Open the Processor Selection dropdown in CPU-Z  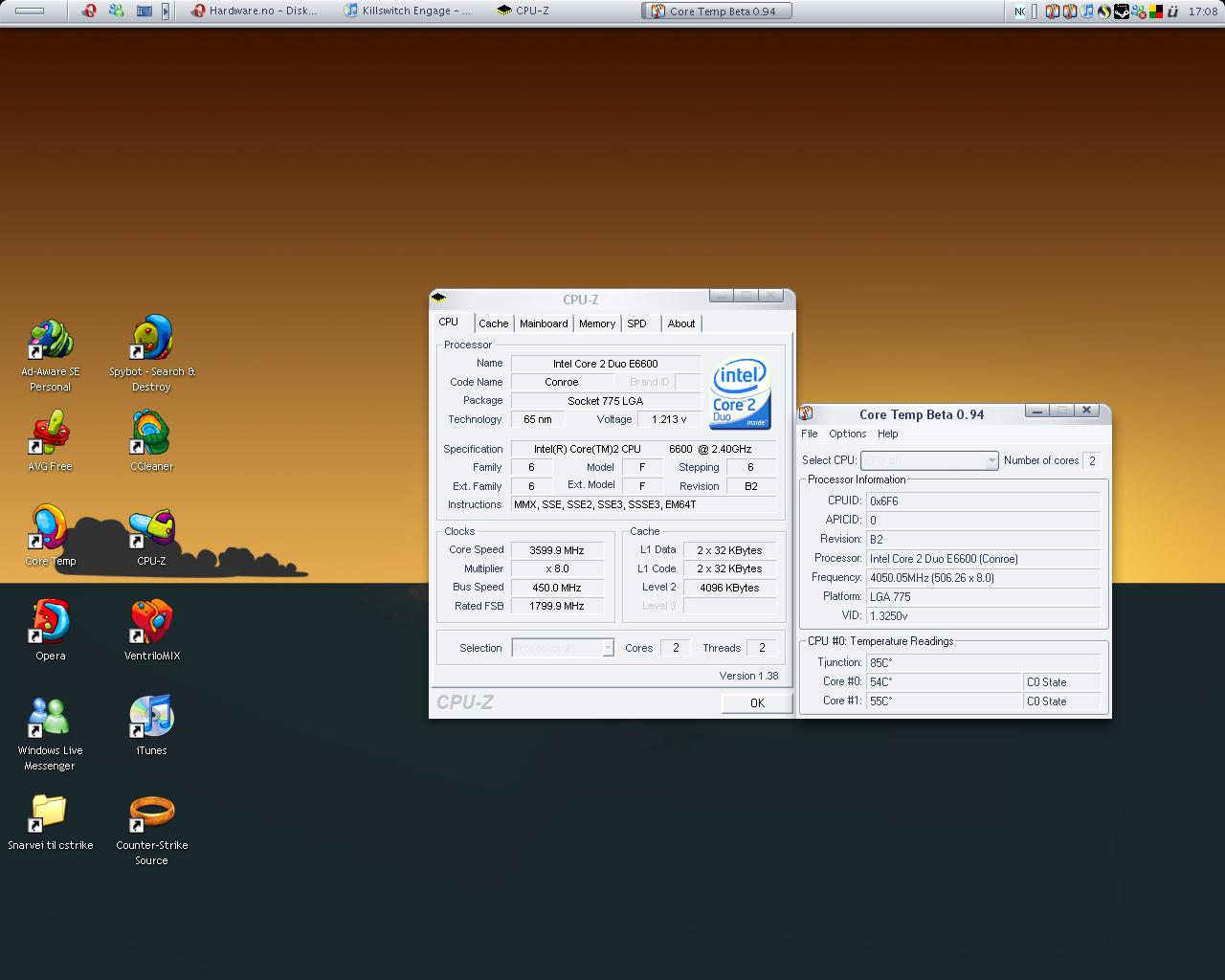[x=563, y=648]
